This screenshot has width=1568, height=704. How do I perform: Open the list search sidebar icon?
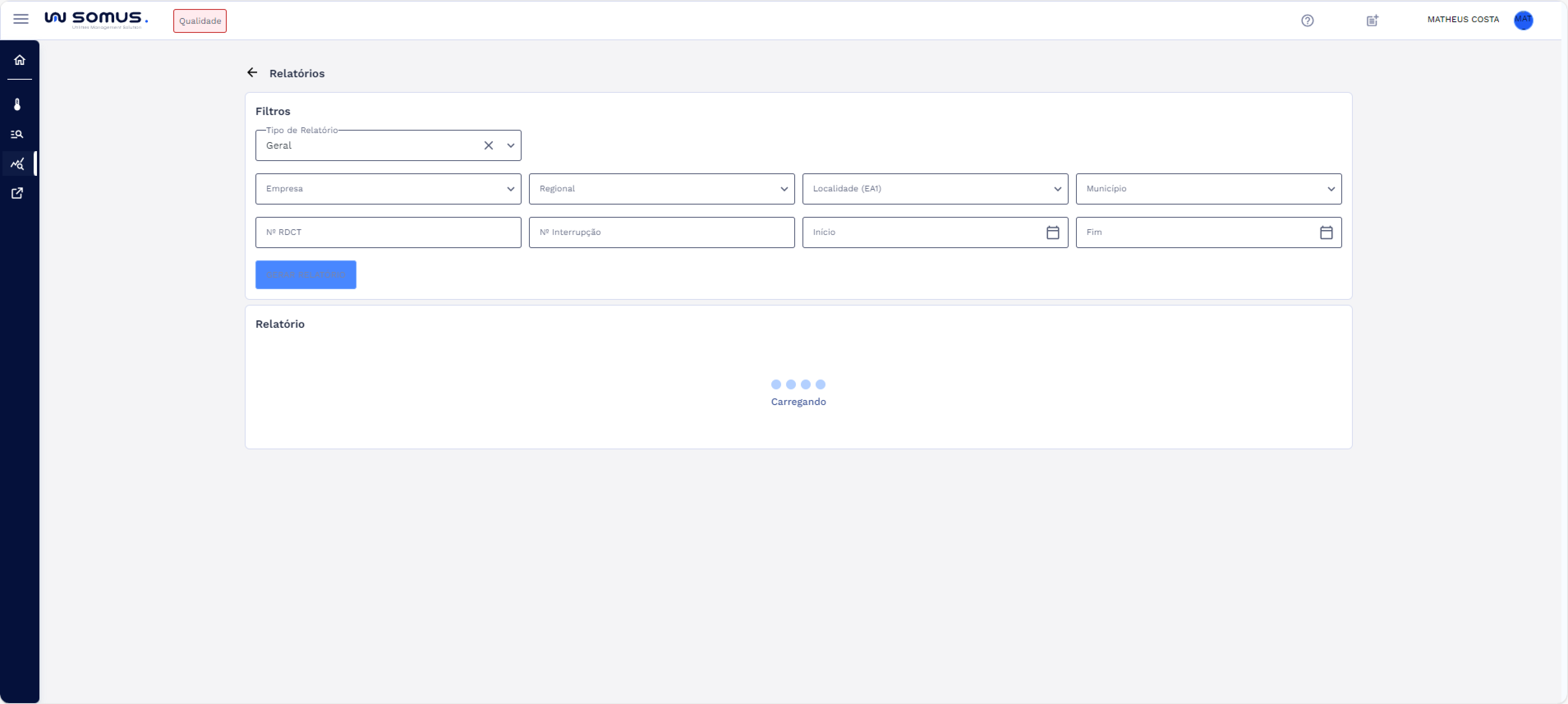coord(17,134)
